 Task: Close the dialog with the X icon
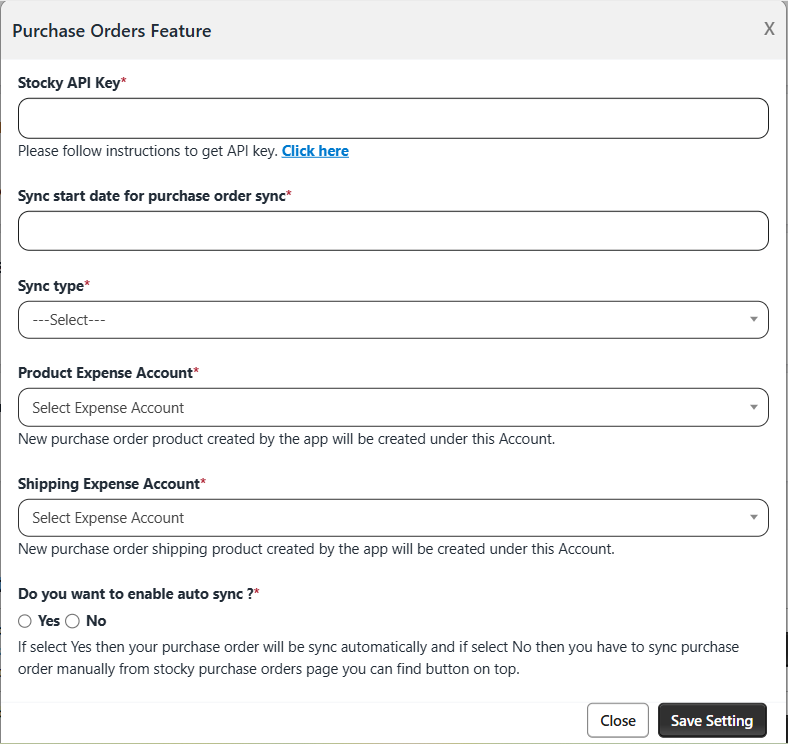click(x=769, y=29)
